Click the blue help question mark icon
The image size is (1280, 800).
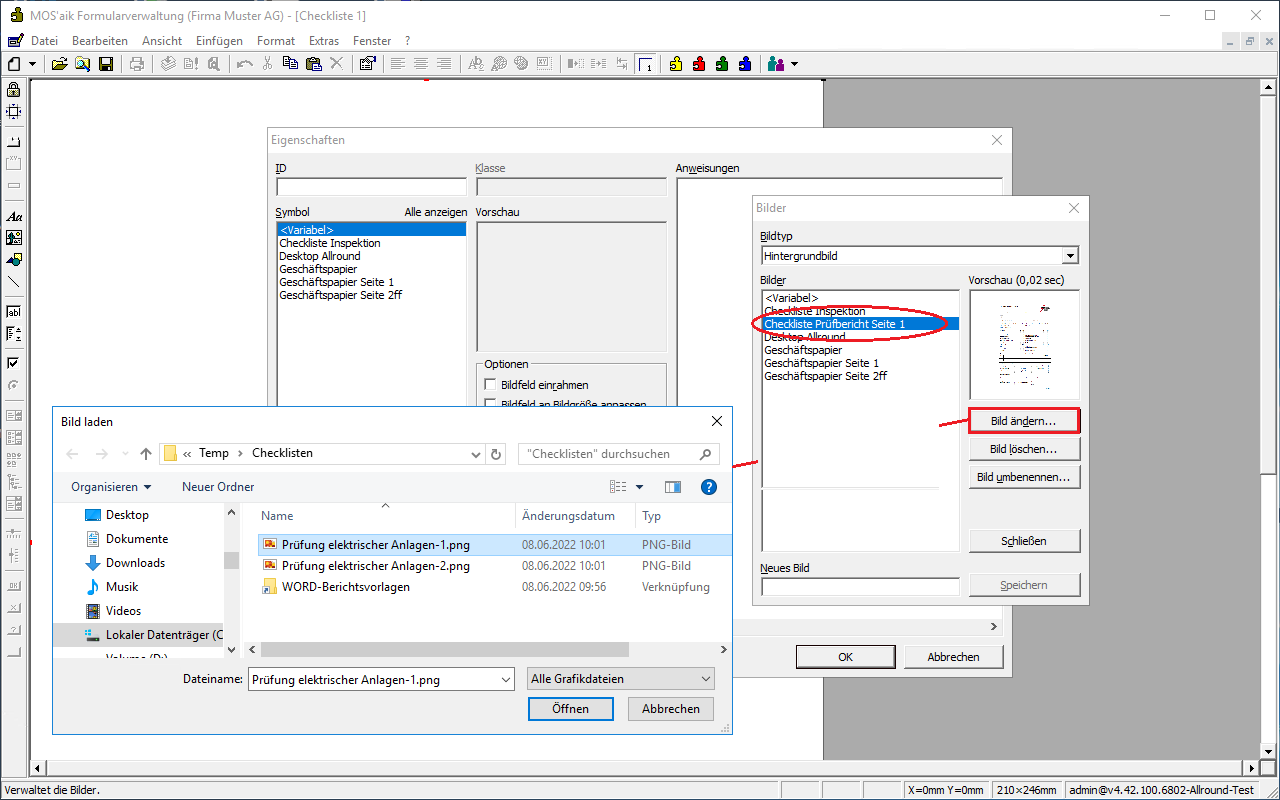[709, 487]
